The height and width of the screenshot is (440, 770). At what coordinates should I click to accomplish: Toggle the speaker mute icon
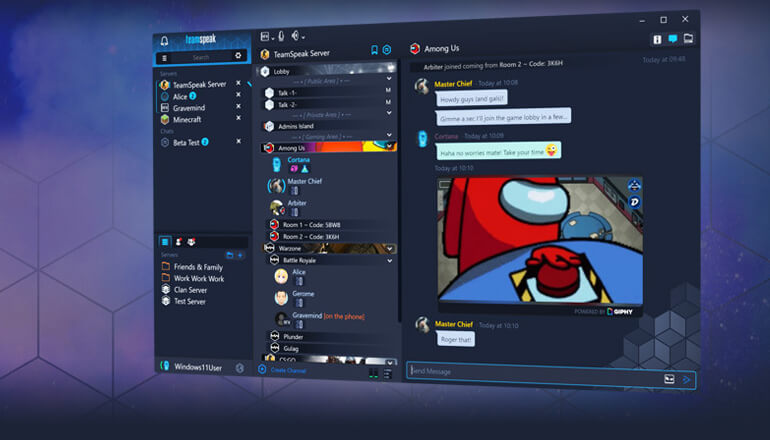(x=295, y=35)
